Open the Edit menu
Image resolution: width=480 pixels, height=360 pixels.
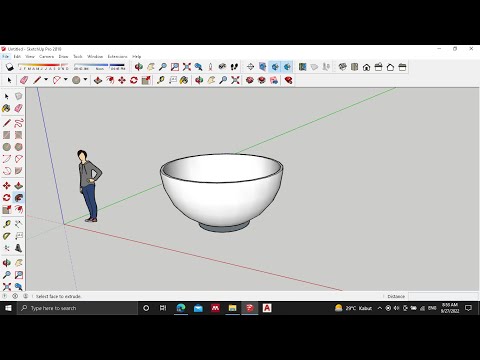(17, 57)
